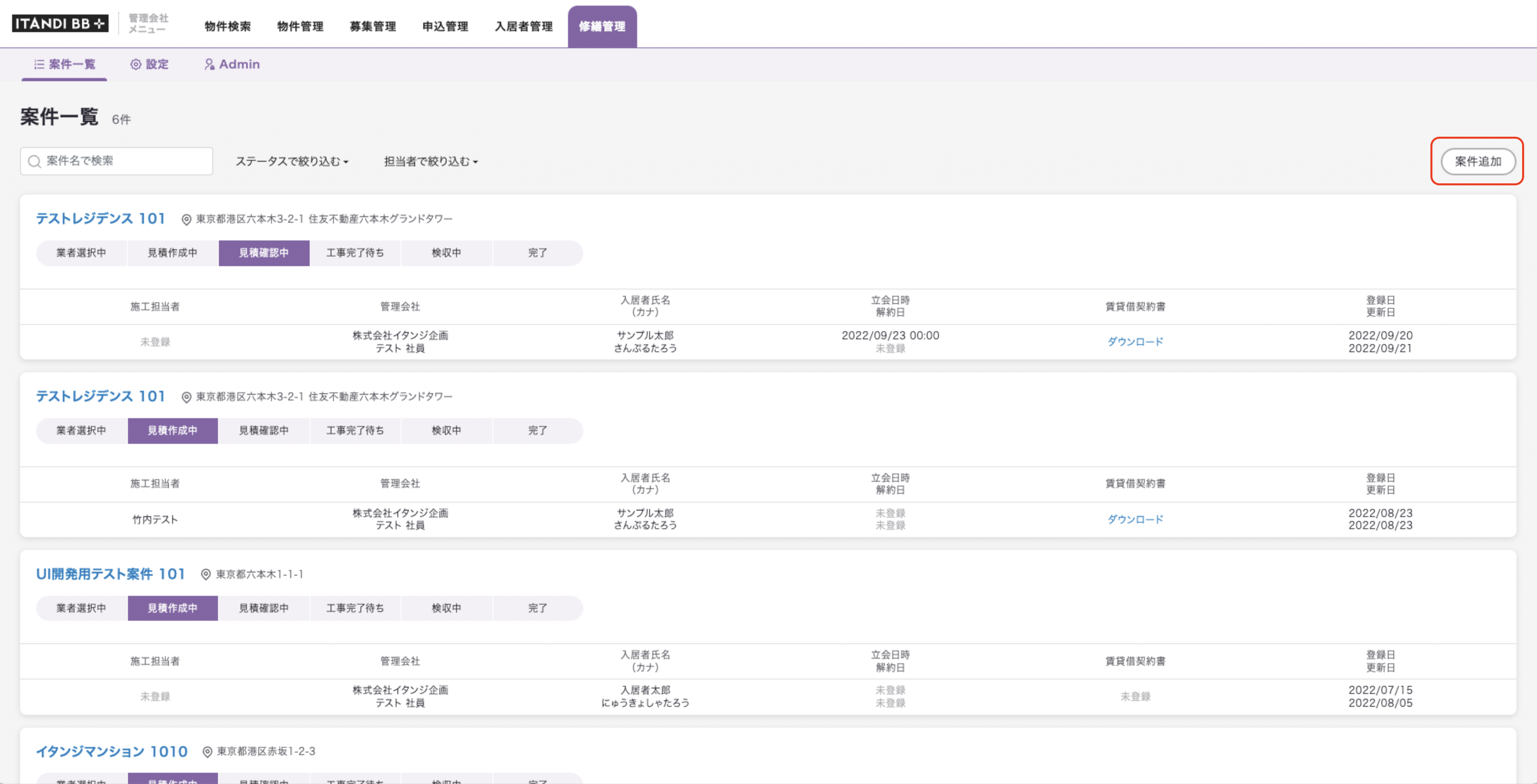Expand 担当者で絞り込む dropdown
Image resolution: width=1537 pixels, height=784 pixels.
pos(431,162)
